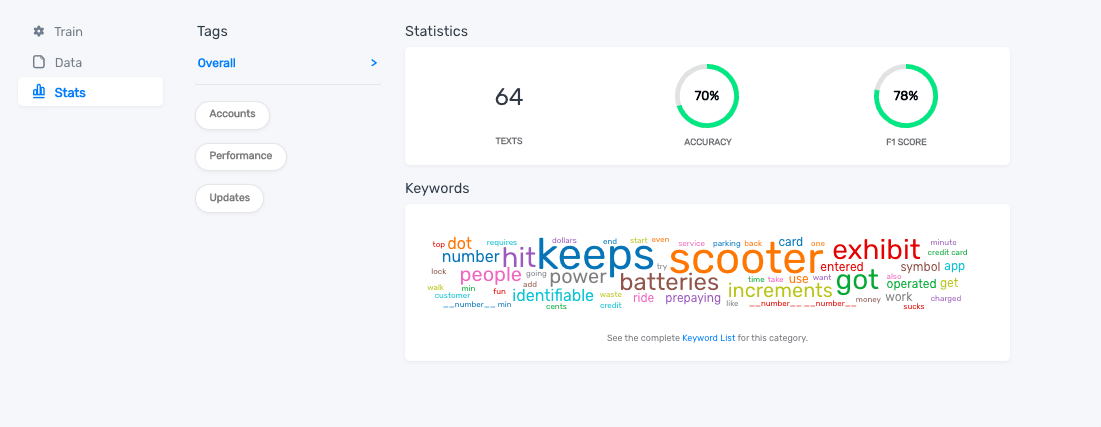Viewport: 1101px width, 427px height.
Task: Click the keyword 'increments' in cloud
Action: click(779, 291)
